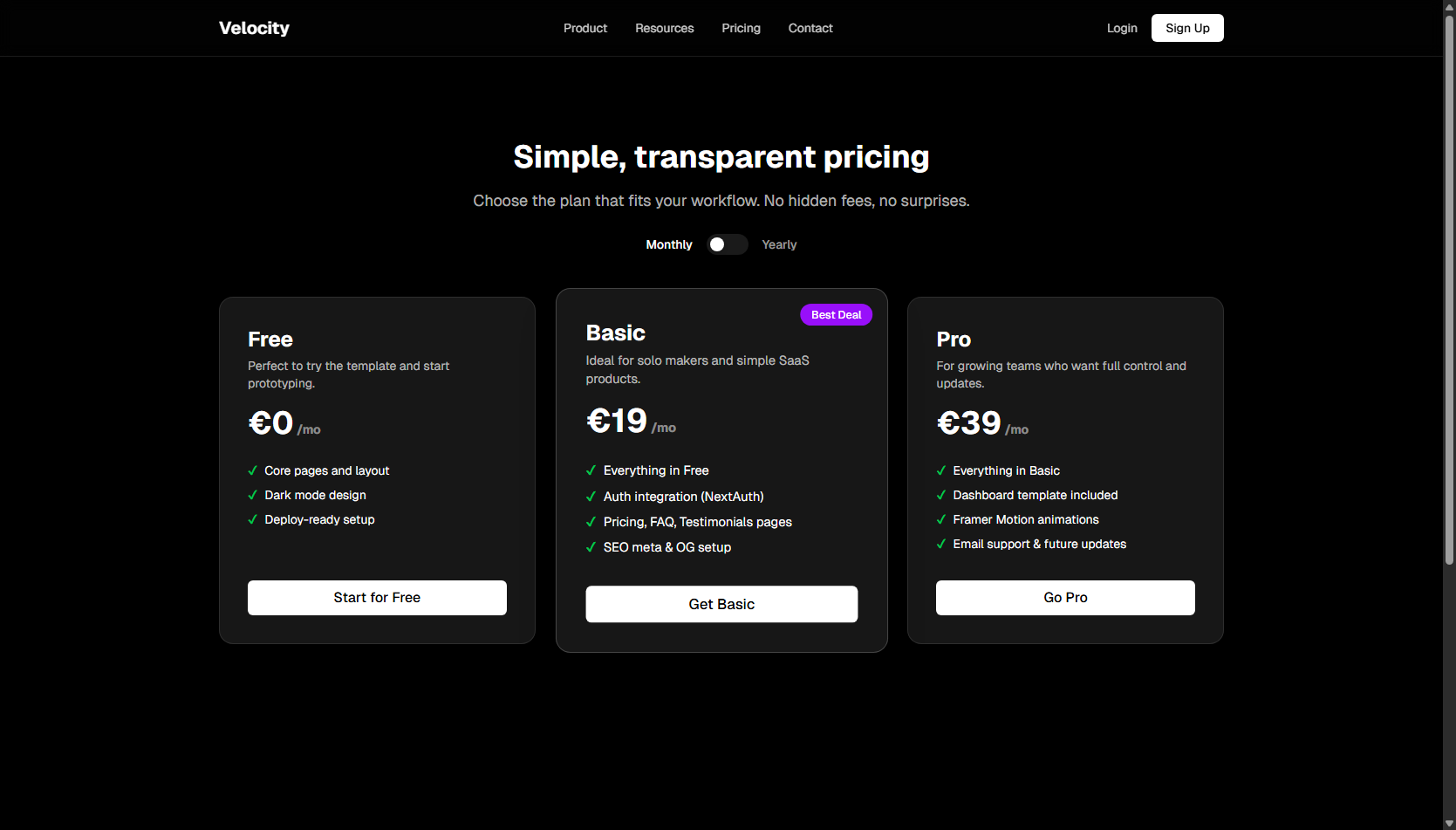Click checkmark icon next to Dashboard template included
The image size is (1456, 830).
[940, 495]
